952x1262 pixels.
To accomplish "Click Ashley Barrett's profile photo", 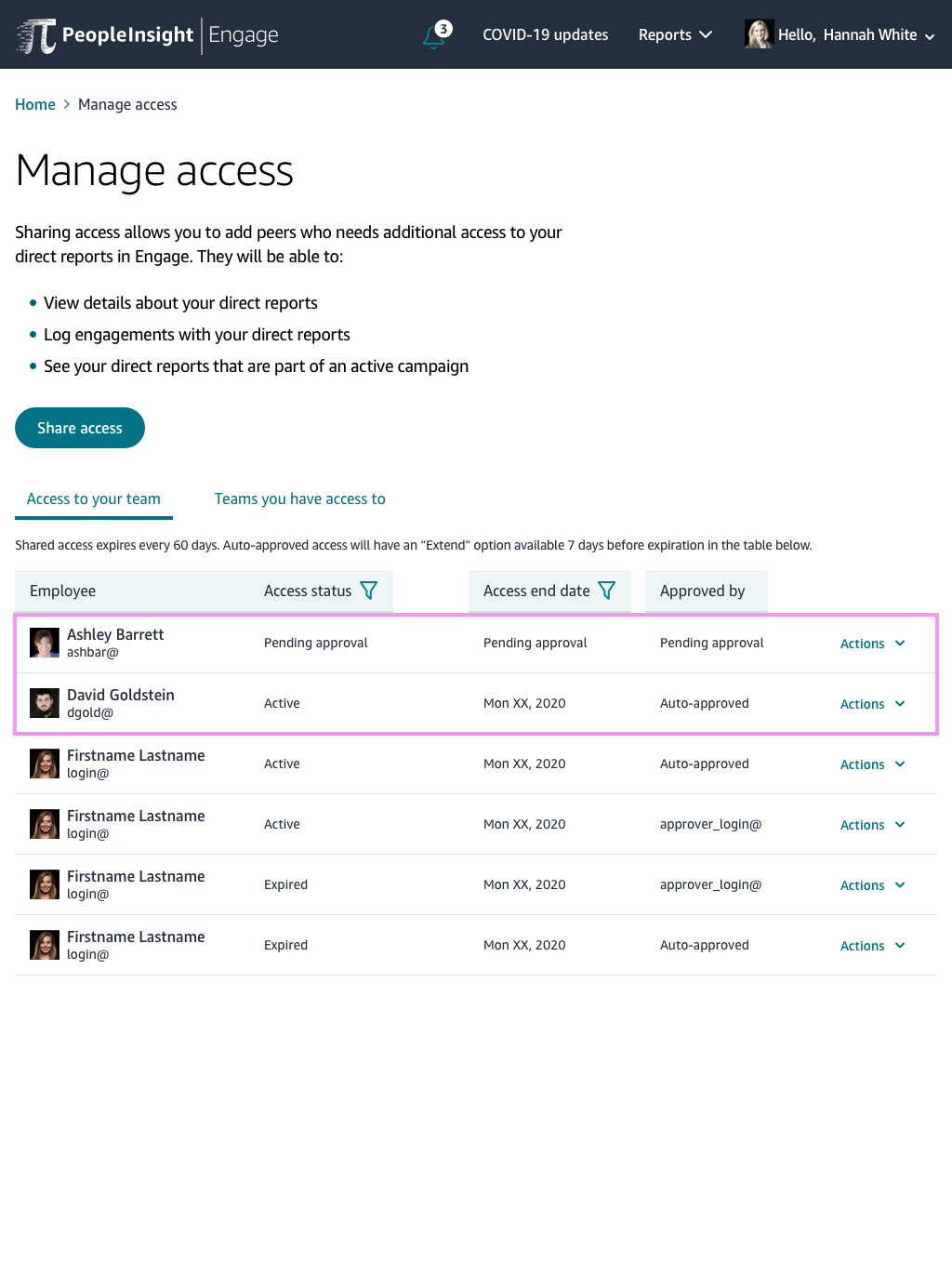I will pos(45,643).
